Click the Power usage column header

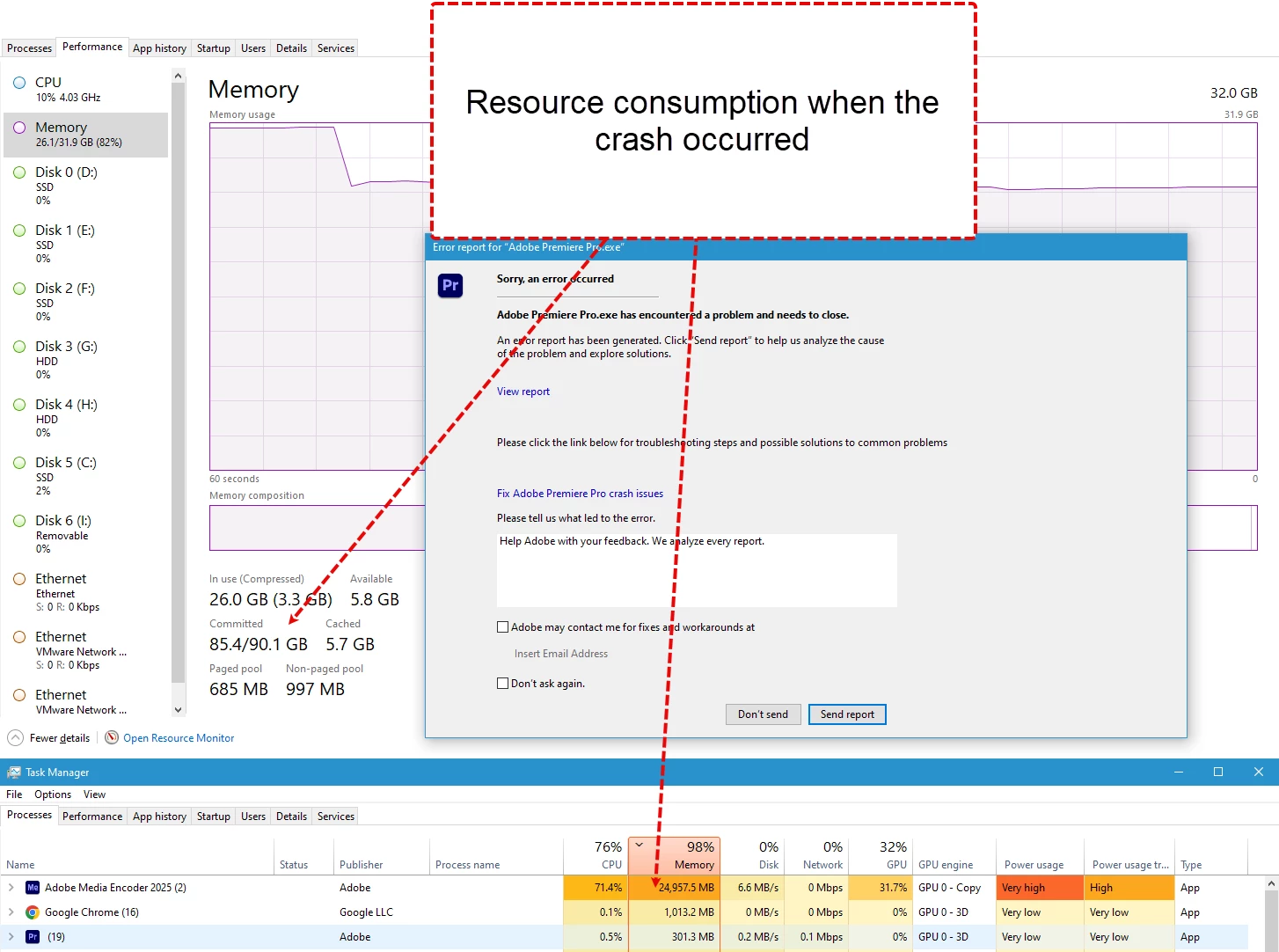click(x=1041, y=855)
